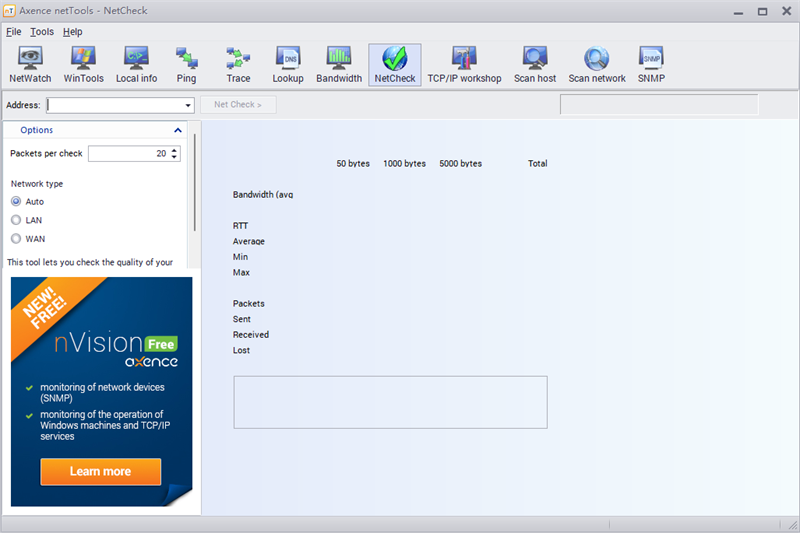This screenshot has width=800, height=533.
Task: Click the '1000 bytes' column header
Action: point(405,164)
